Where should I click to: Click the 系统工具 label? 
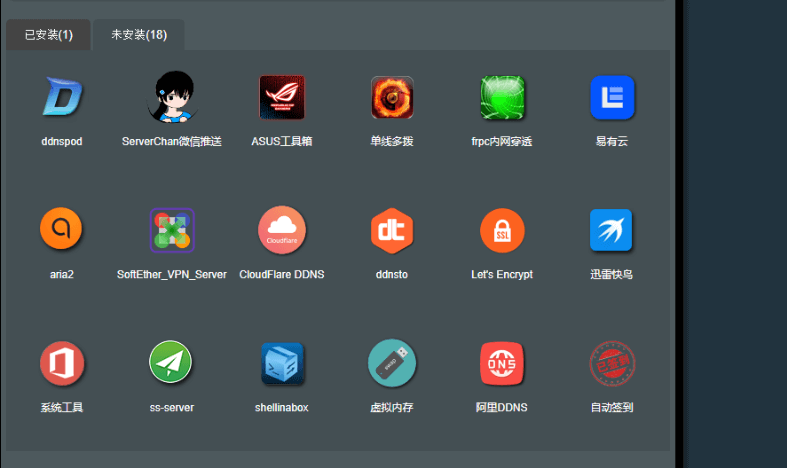click(x=62, y=407)
